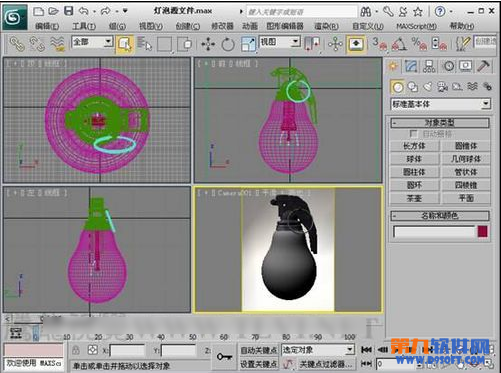Switch to Display command panel tab
The image size is (501, 373).
pyautogui.click(x=466, y=66)
